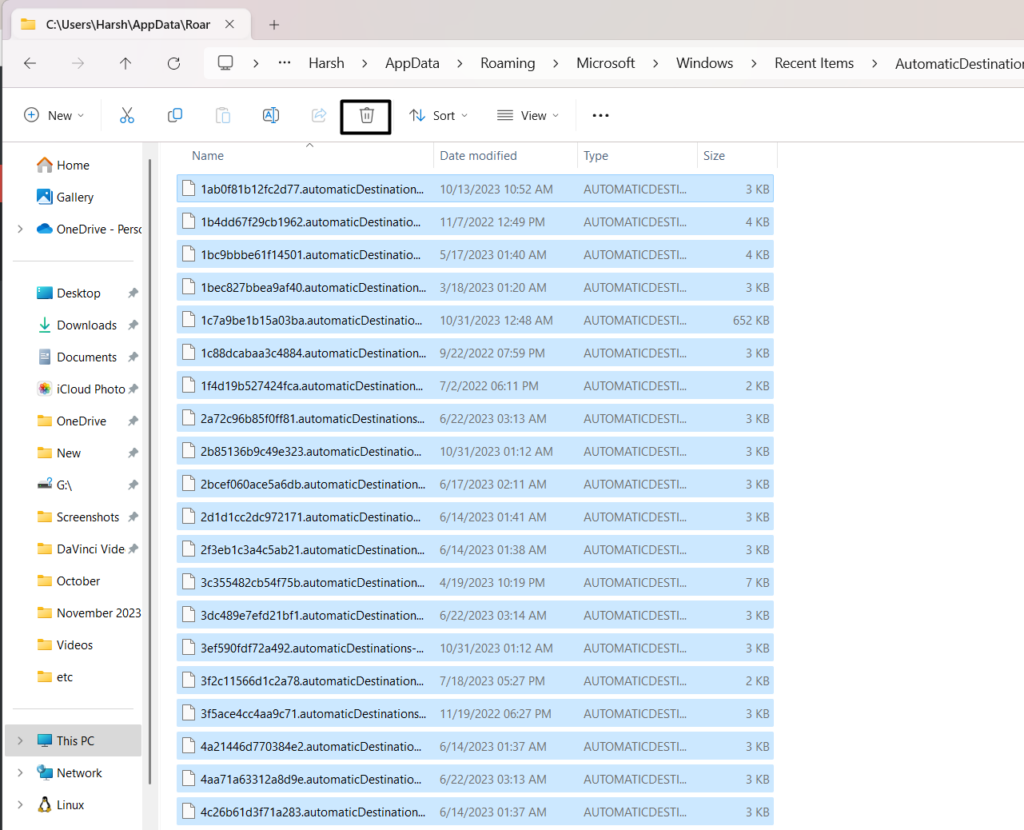
Task: Navigate back with the back arrow
Action: (30, 63)
